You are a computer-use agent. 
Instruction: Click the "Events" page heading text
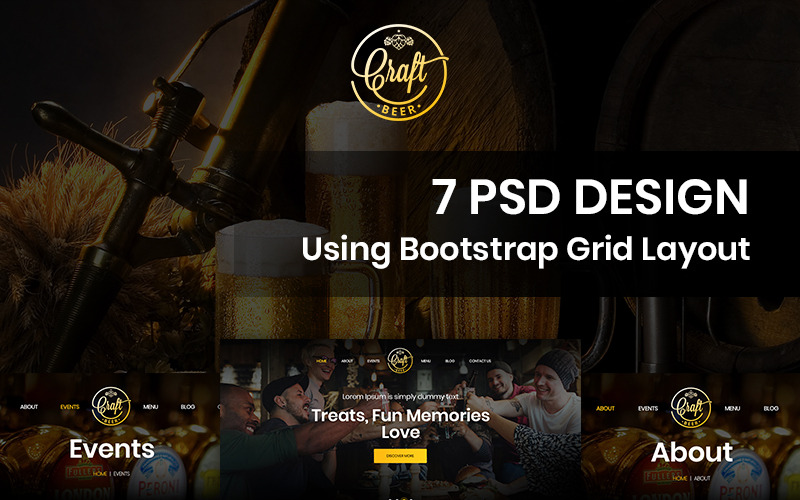(x=112, y=449)
